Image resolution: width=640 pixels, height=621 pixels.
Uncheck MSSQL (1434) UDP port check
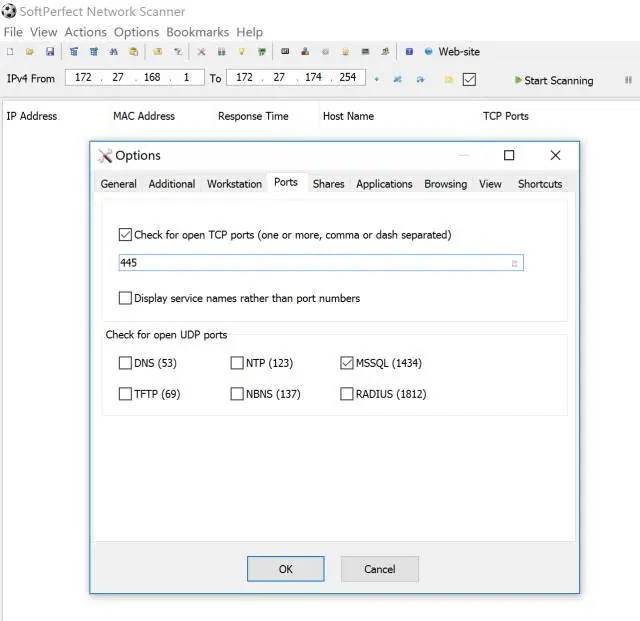[x=347, y=363]
